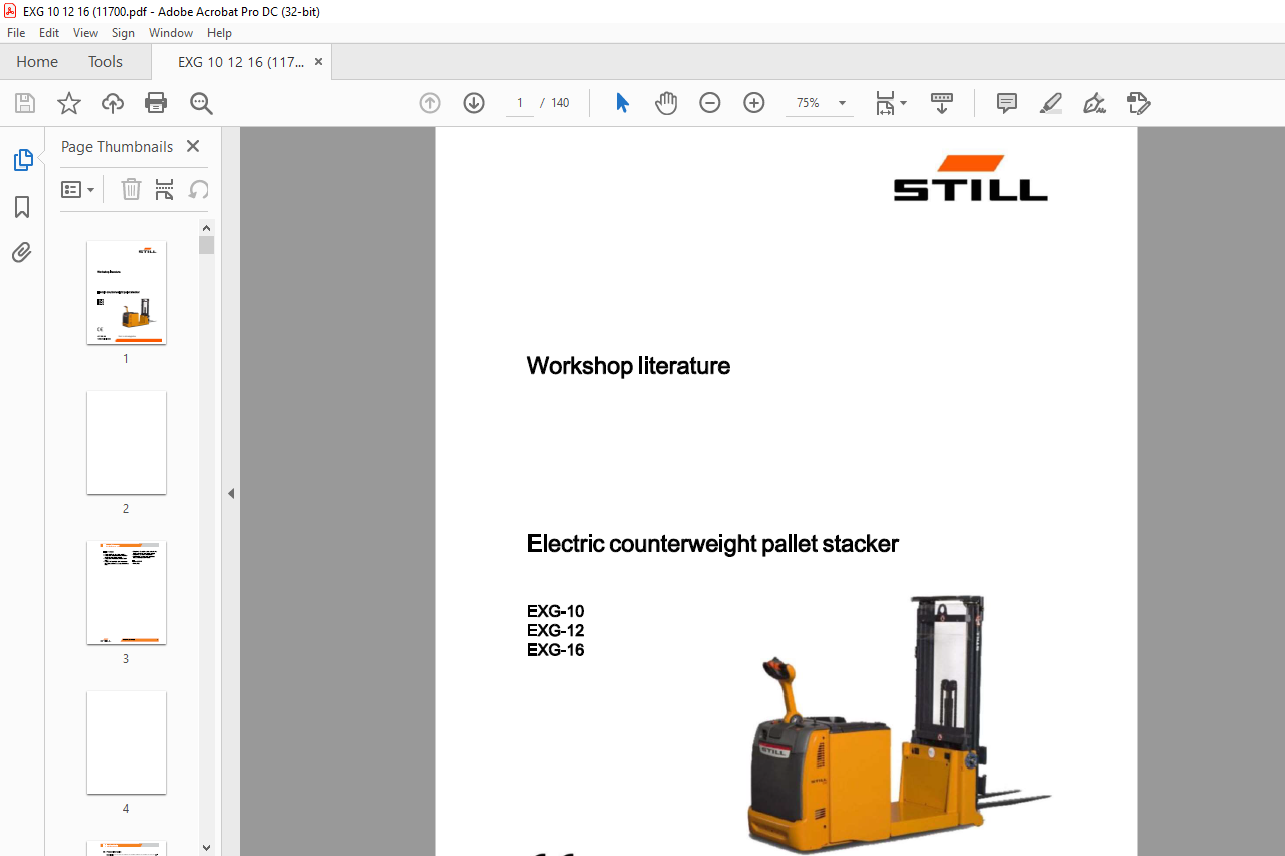Click the thumbnails panel scrollbar thumb

[x=207, y=245]
